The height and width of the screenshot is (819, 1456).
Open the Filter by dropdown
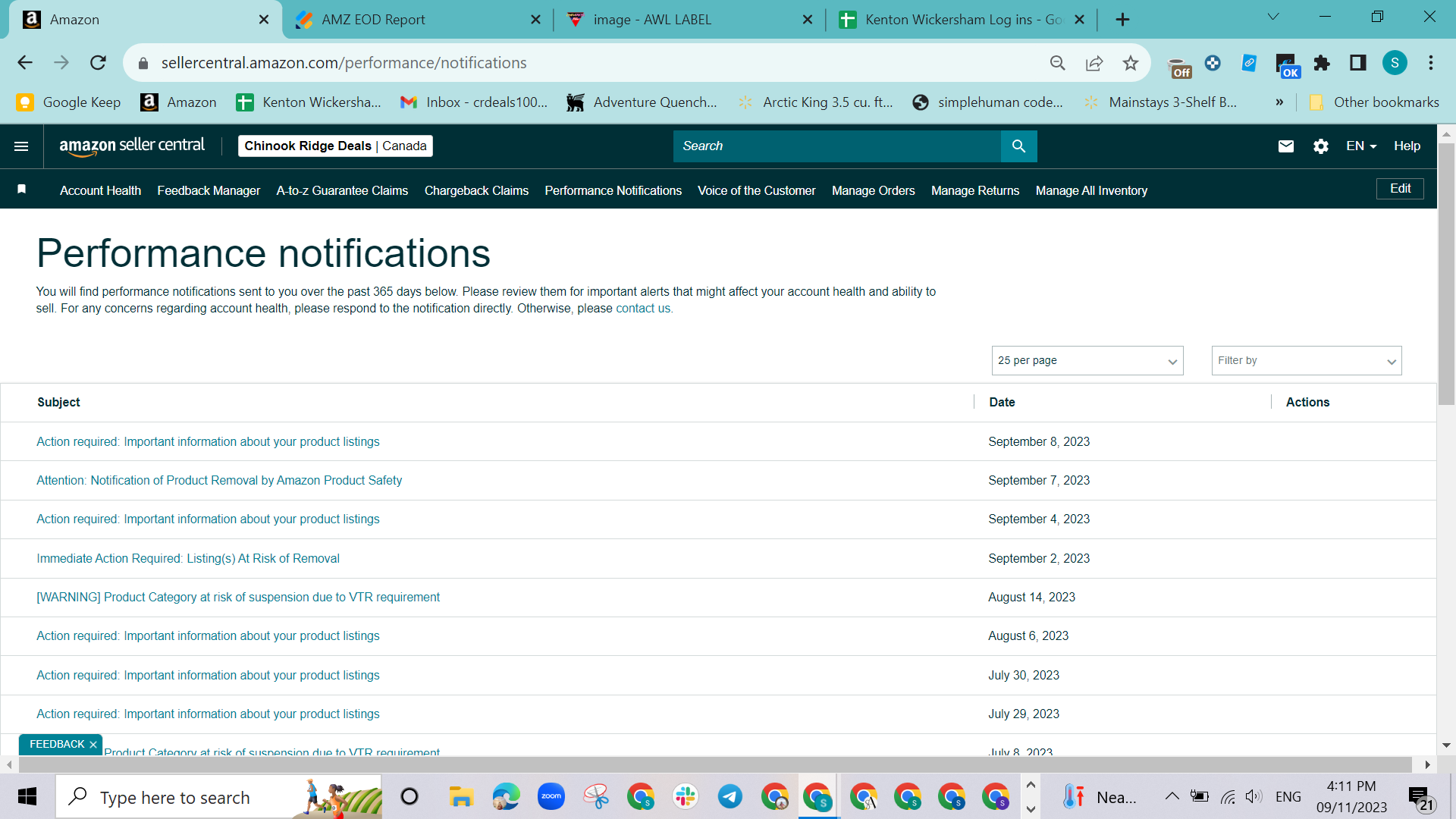pos(1306,360)
